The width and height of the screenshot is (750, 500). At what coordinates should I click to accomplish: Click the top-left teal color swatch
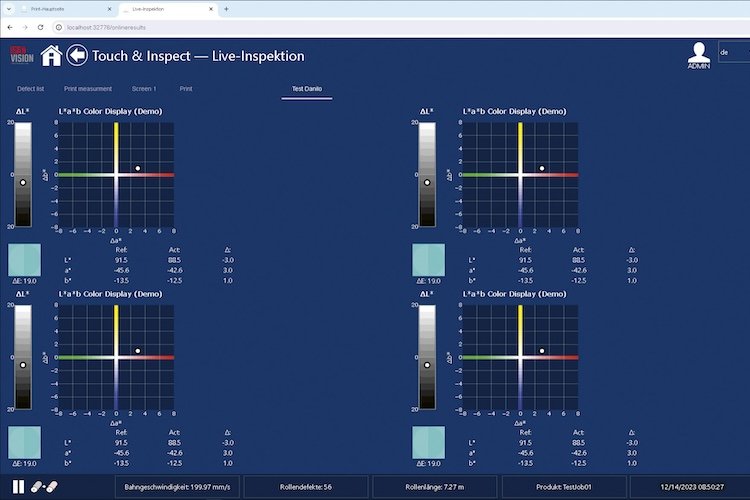(24, 259)
